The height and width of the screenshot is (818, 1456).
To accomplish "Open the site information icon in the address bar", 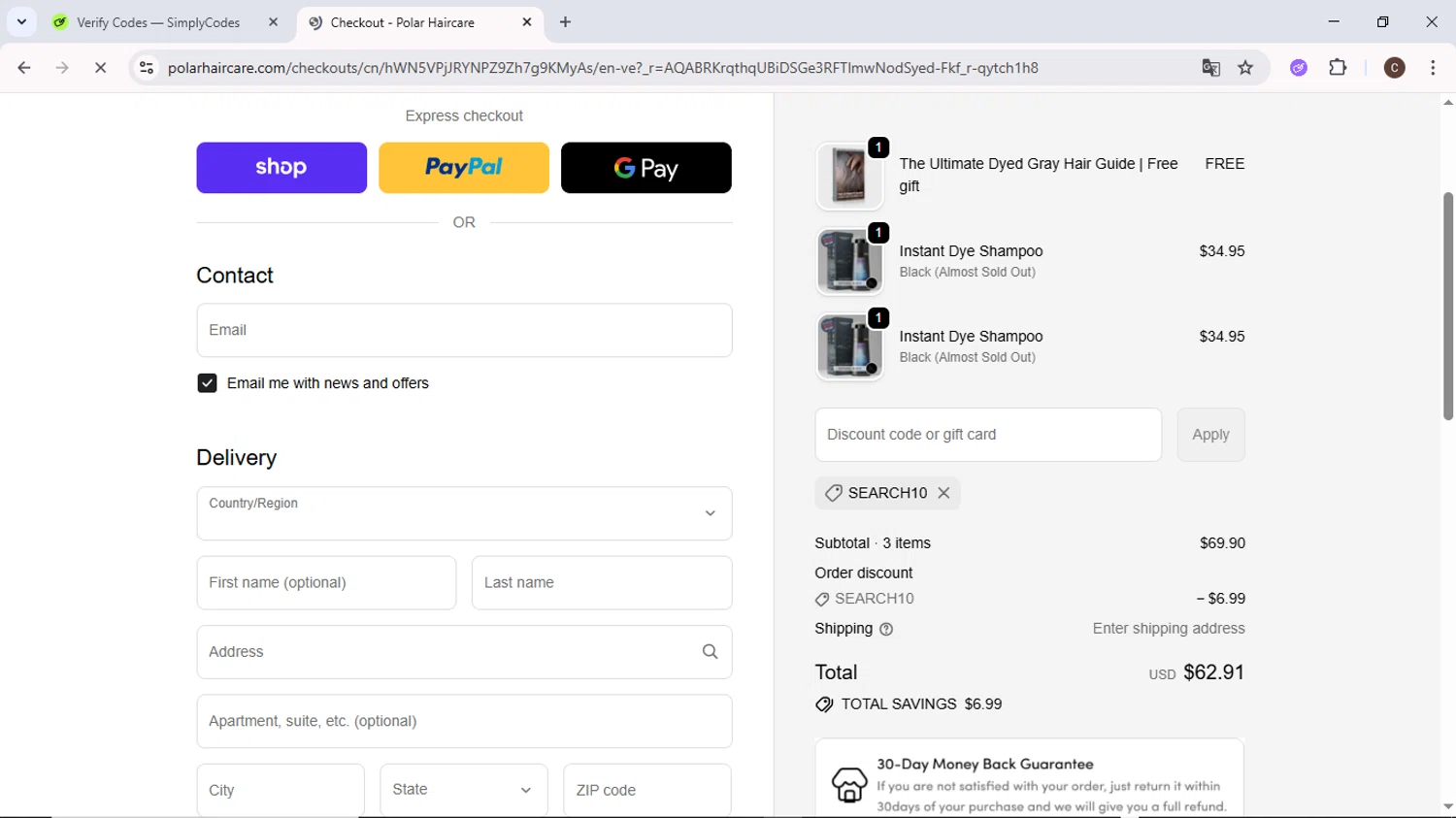I will tap(147, 68).
